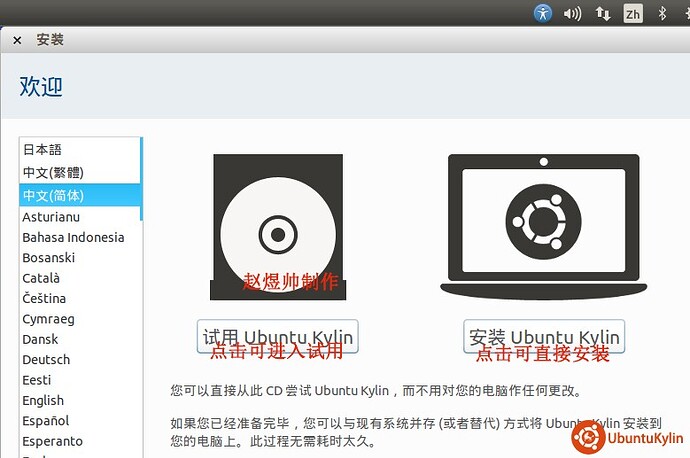Select Eesti in the language list
Viewport: 690px width, 458px height.
(x=80, y=380)
